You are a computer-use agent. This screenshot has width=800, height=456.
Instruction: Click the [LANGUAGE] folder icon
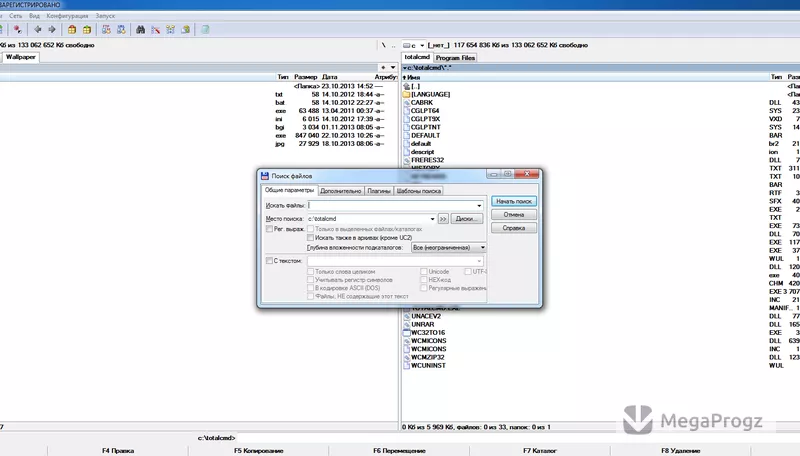407,94
